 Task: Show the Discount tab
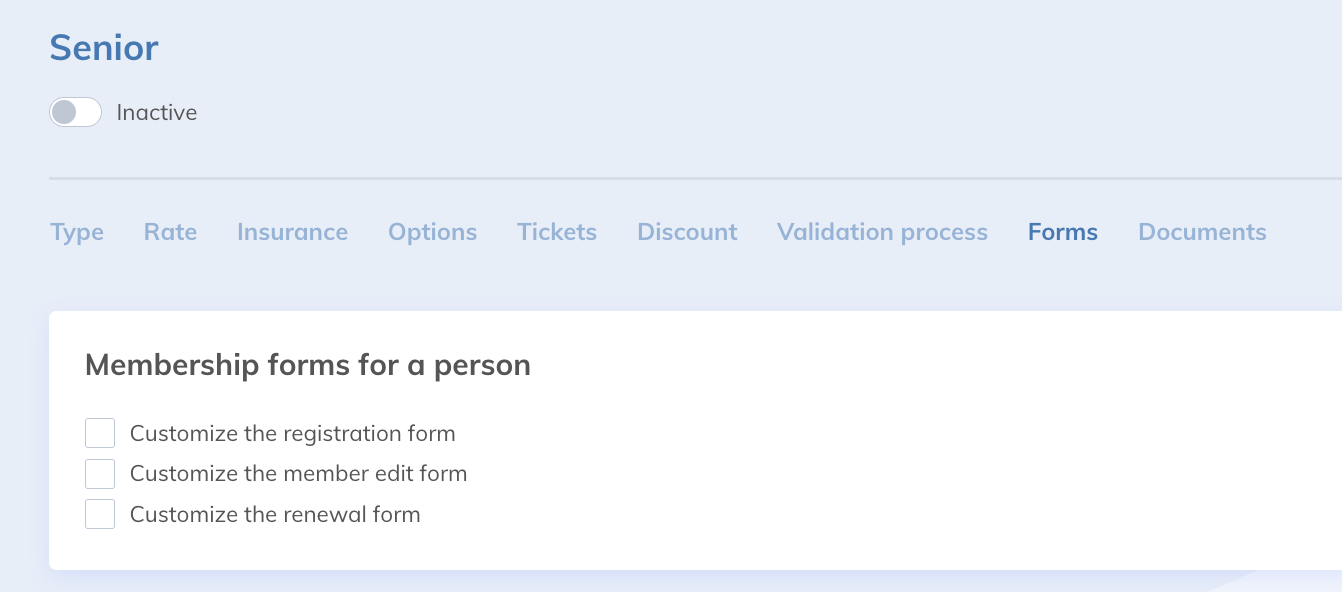tap(687, 232)
